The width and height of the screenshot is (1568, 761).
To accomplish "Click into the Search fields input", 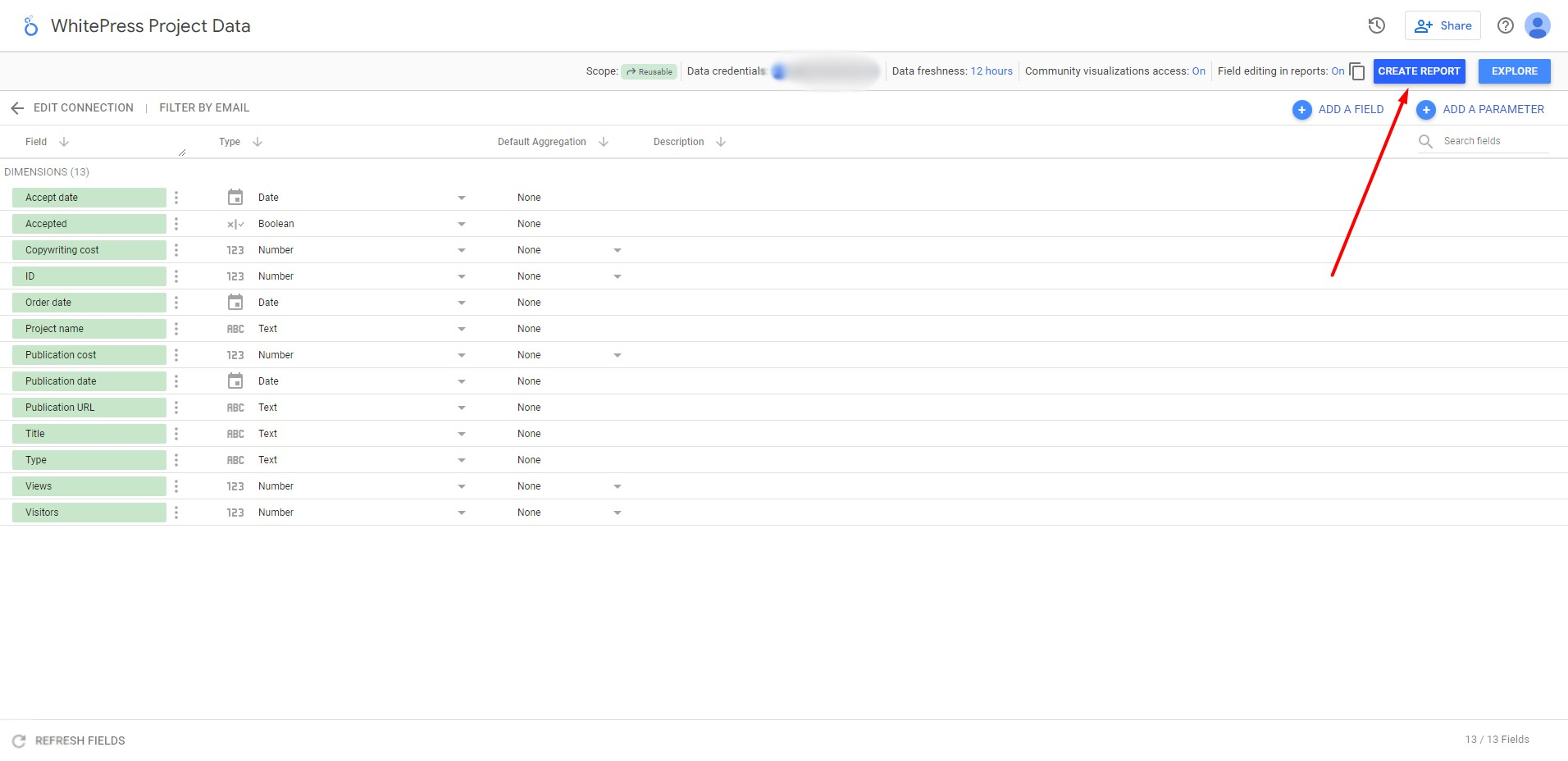I will coord(1496,141).
